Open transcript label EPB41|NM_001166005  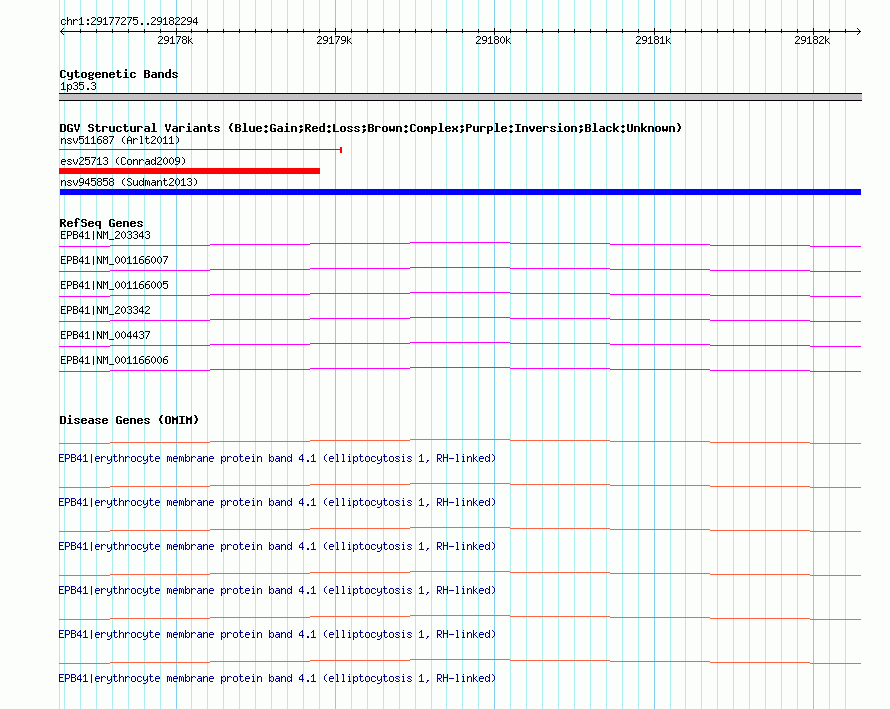tap(114, 286)
